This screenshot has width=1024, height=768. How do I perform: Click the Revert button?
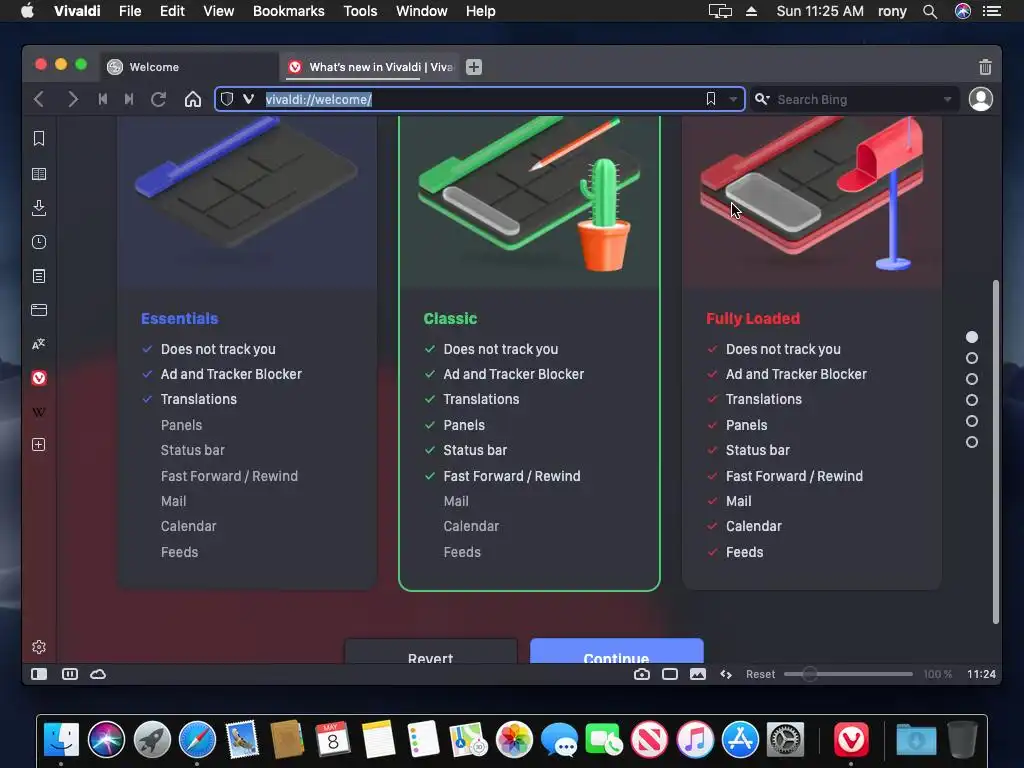[x=430, y=651]
